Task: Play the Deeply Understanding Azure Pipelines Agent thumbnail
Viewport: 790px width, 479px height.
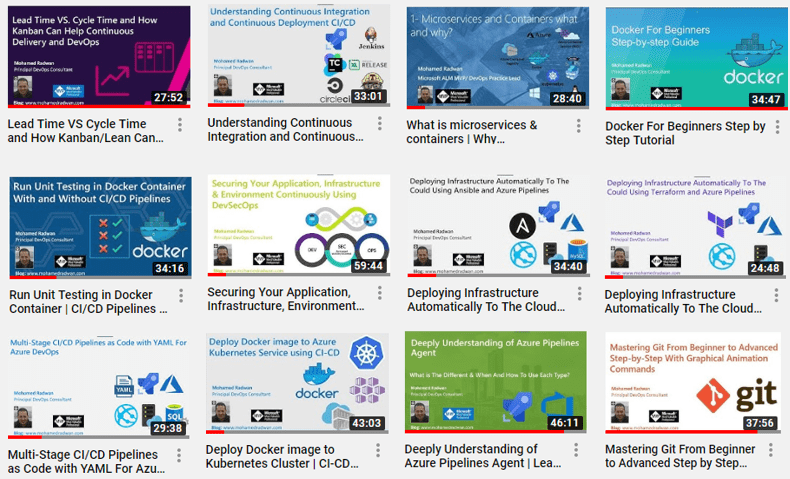Action: [x=496, y=382]
